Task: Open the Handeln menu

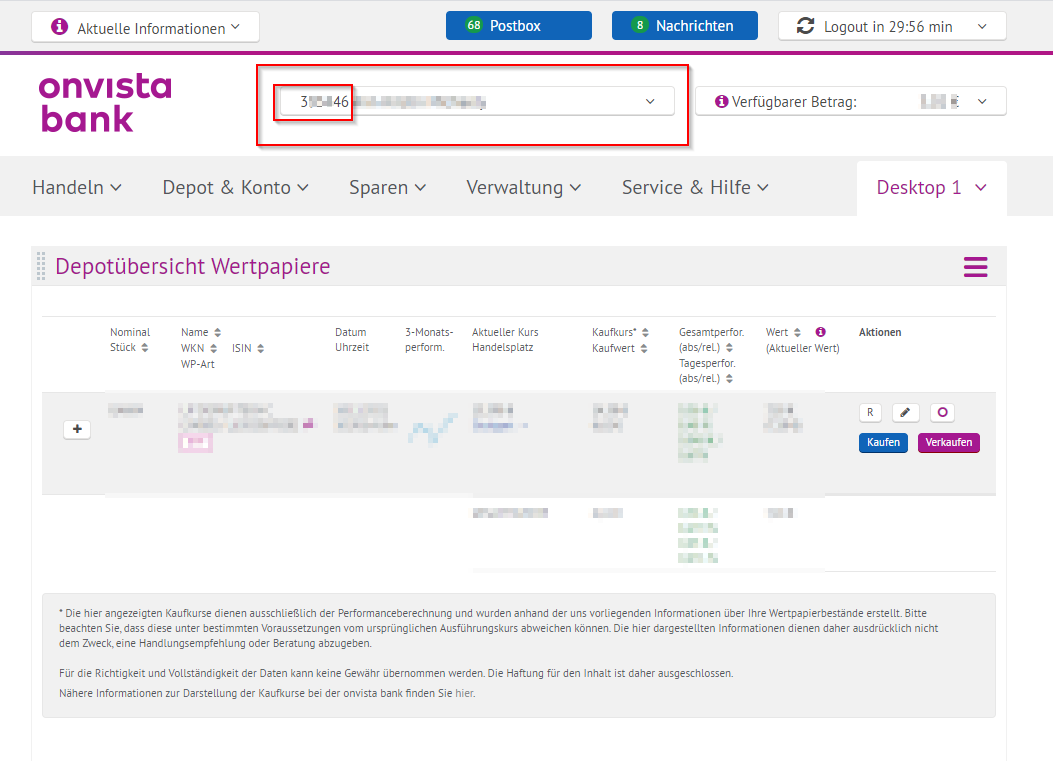Action: click(77, 187)
